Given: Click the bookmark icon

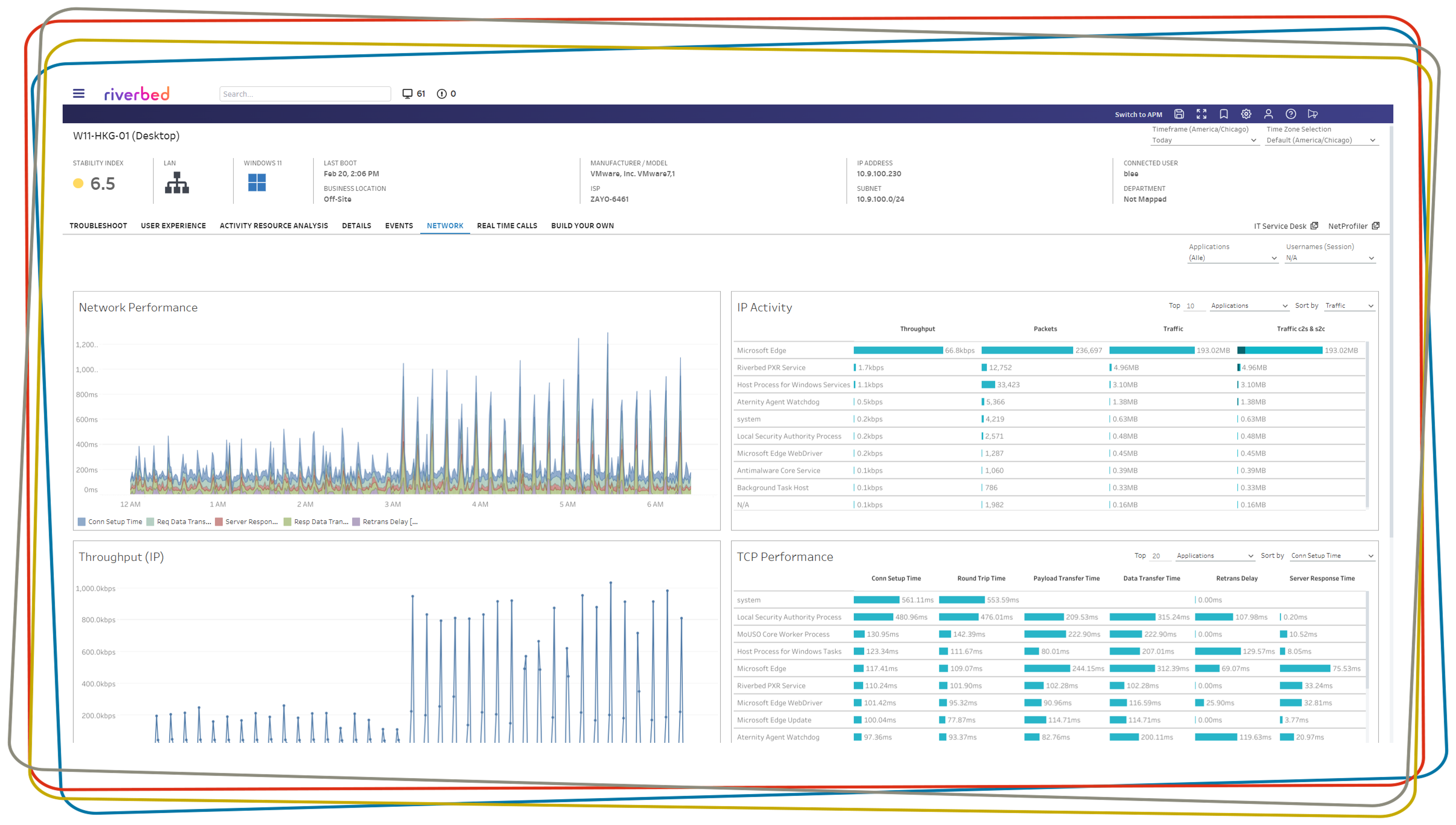Looking at the screenshot, I should 1224,114.
